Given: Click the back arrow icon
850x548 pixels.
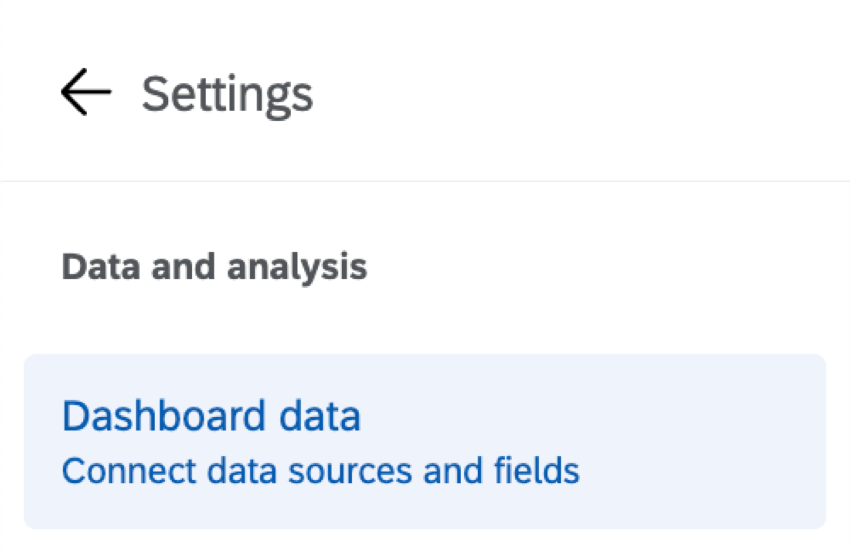Looking at the screenshot, I should (86, 94).
